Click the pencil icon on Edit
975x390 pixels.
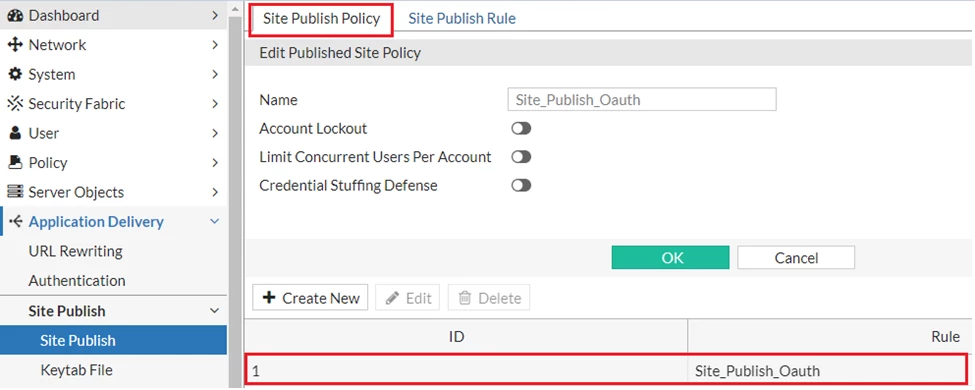(392, 298)
